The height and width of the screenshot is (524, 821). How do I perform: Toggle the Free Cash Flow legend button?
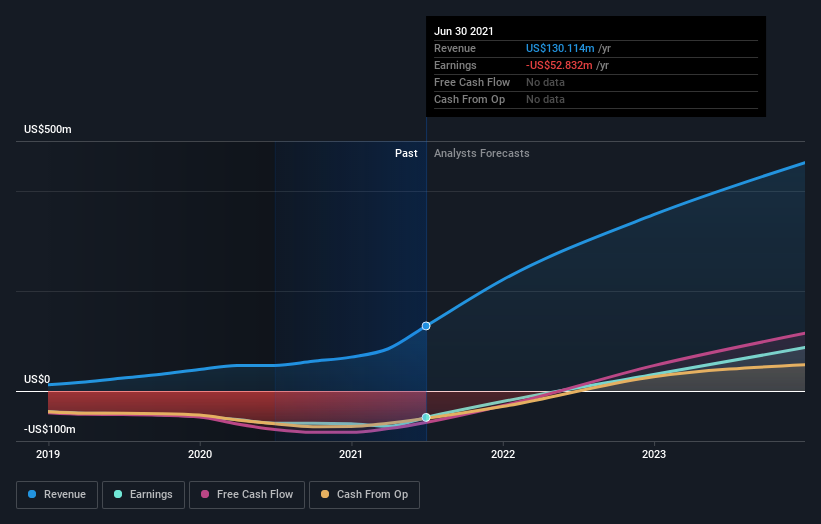(247, 495)
